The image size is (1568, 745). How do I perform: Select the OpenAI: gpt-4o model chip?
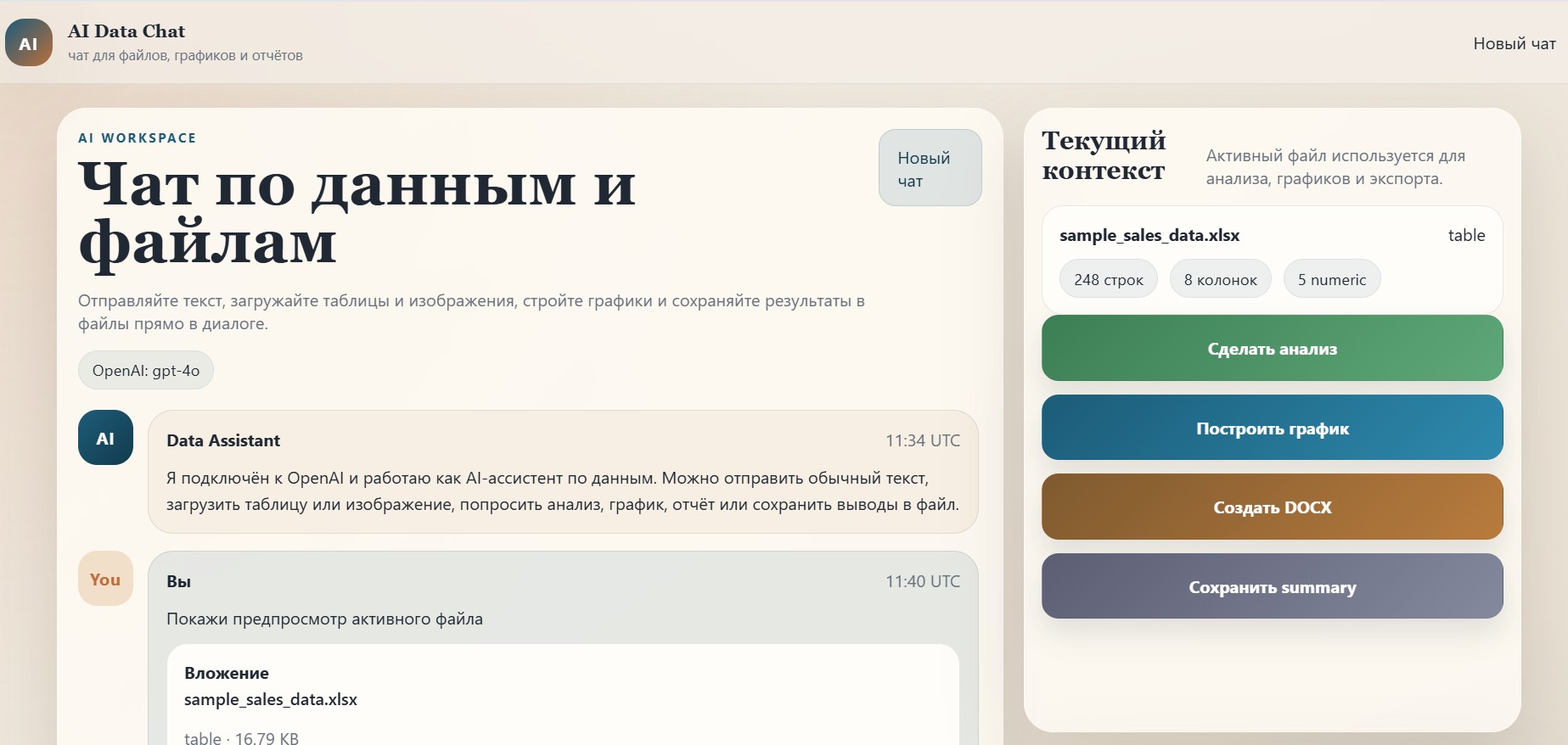click(x=146, y=370)
